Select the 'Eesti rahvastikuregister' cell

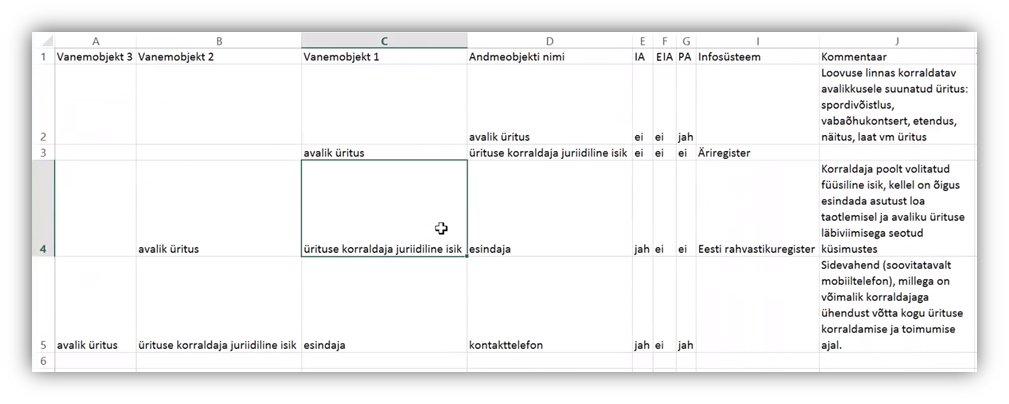point(756,249)
